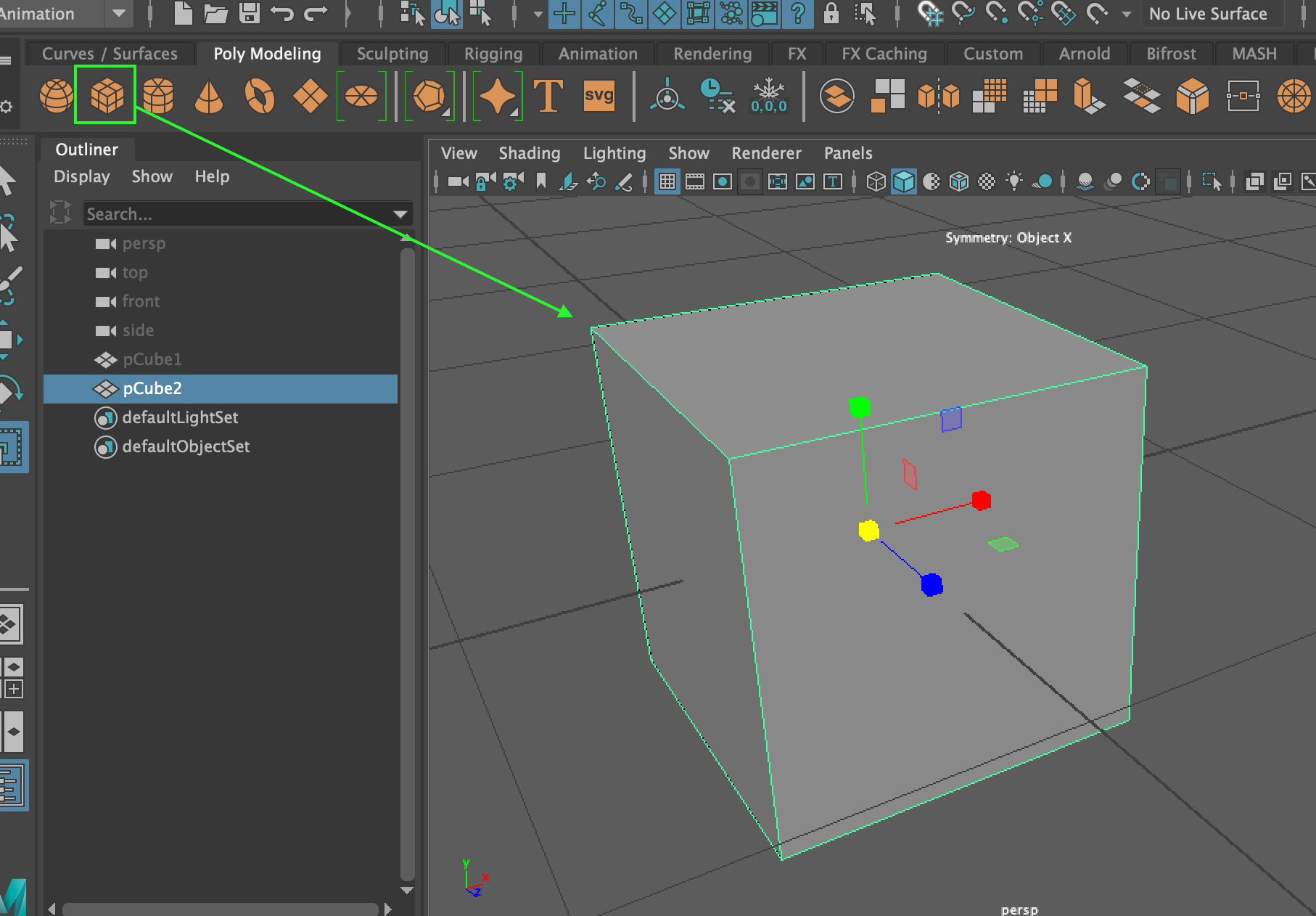This screenshot has width=1316, height=916.
Task: Open the Lighting menu in the viewport panel
Action: (614, 153)
